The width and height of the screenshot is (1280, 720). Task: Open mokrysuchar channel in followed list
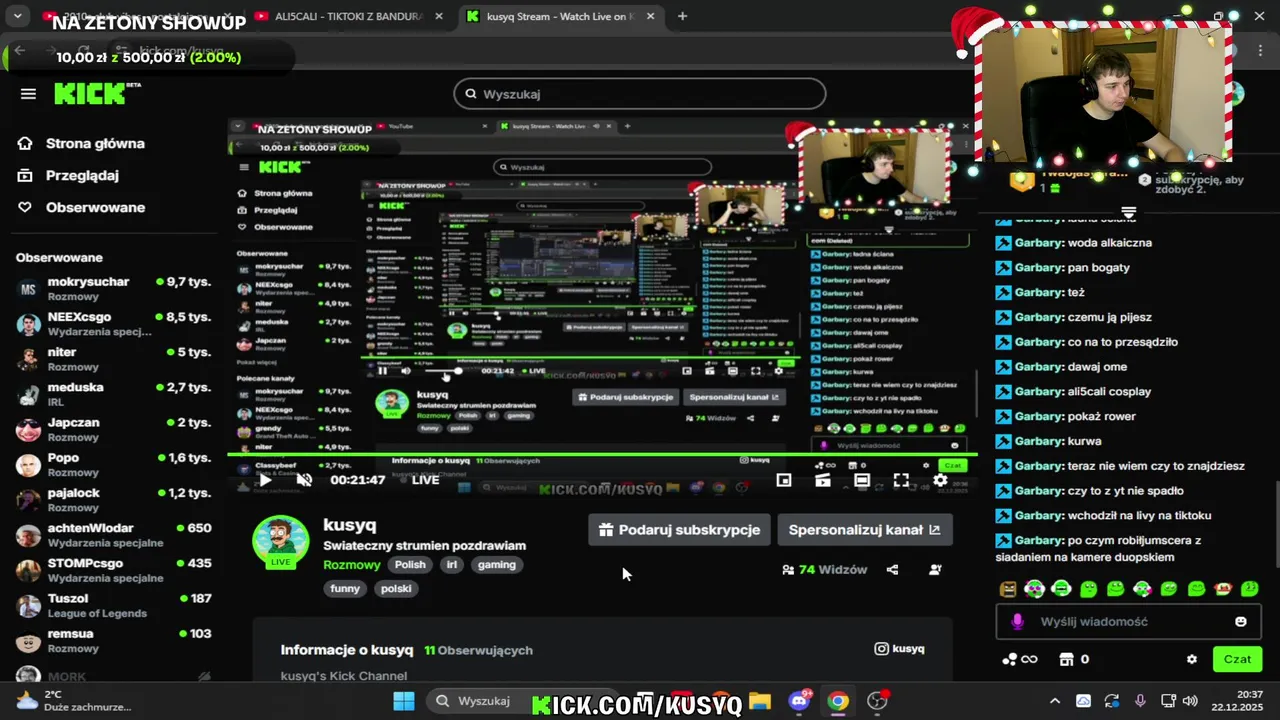[114, 289]
